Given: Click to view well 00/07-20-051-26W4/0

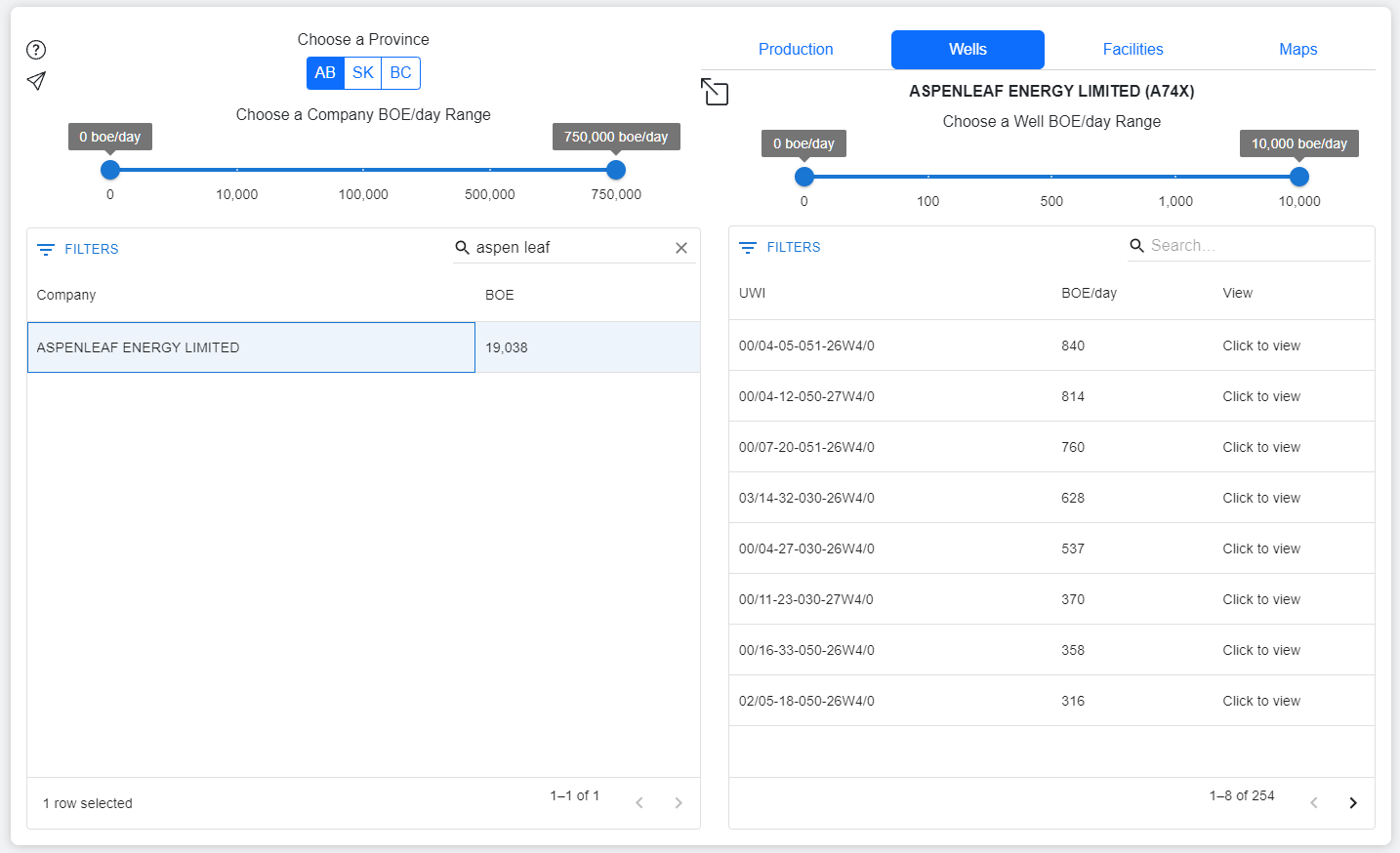Looking at the screenshot, I should point(1261,447).
